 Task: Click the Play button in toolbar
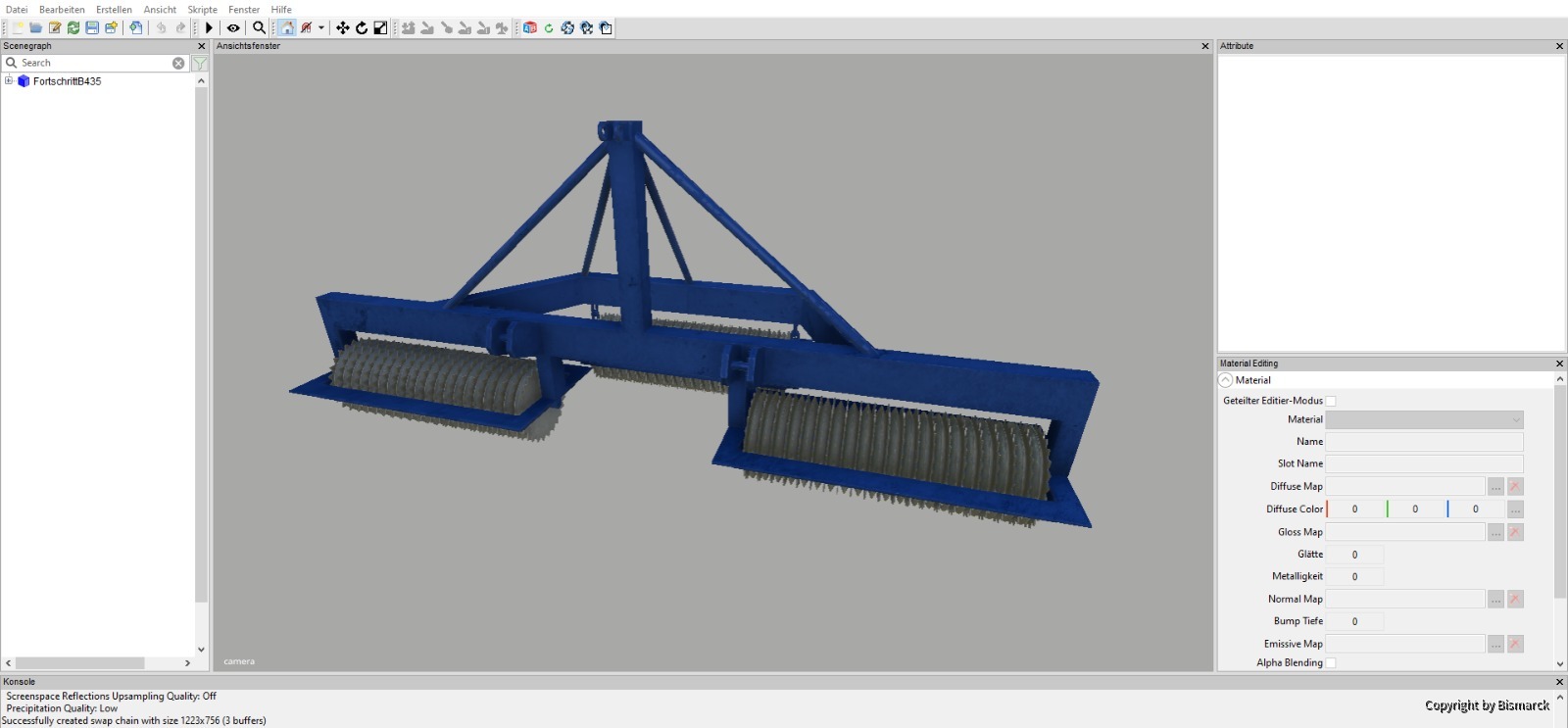[x=209, y=28]
